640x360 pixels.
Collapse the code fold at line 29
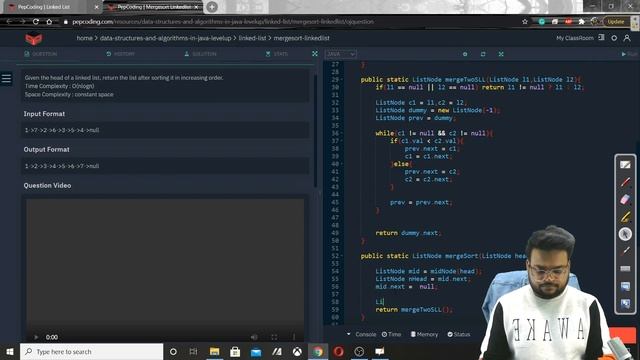(x=342, y=80)
